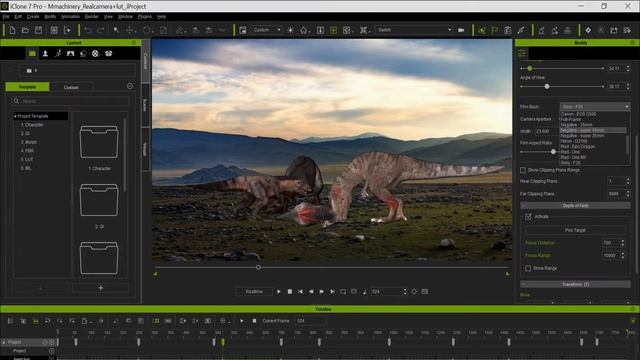The image size is (640, 360).
Task: Click the green focal length slider handle
Action: point(530,69)
